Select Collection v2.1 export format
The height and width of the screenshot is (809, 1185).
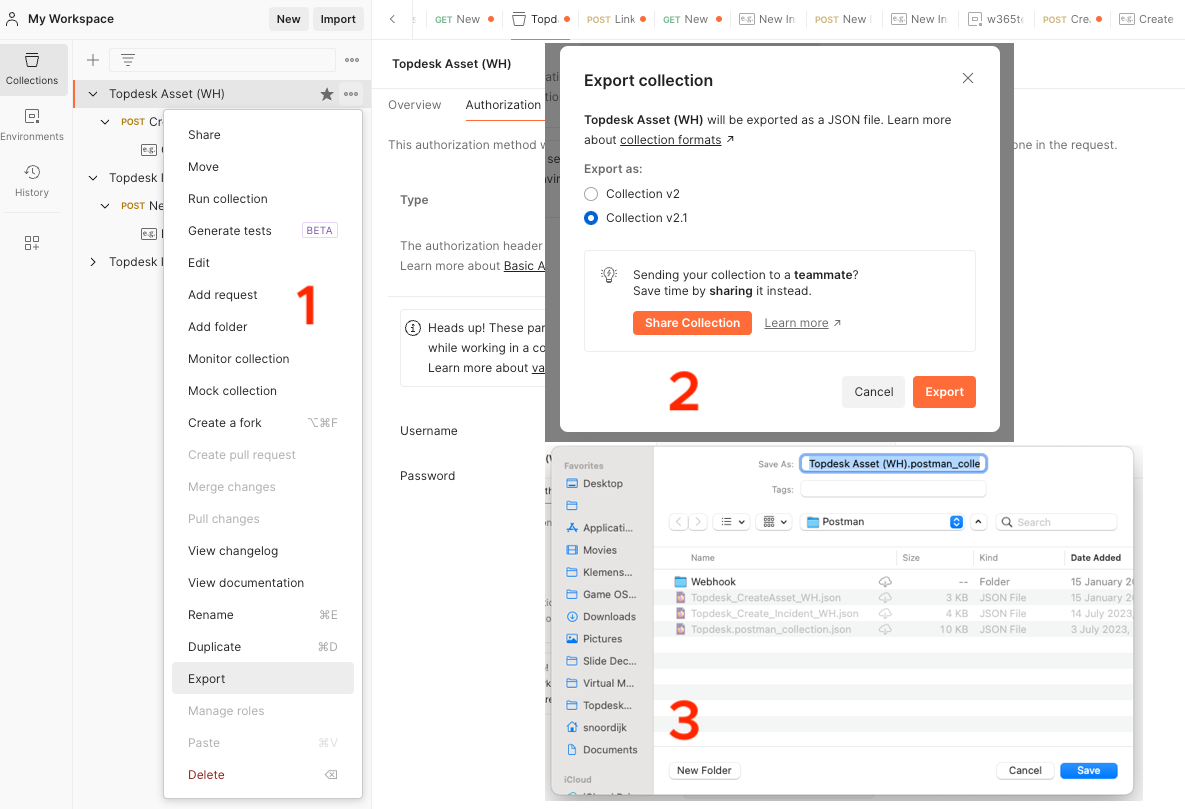coord(591,218)
